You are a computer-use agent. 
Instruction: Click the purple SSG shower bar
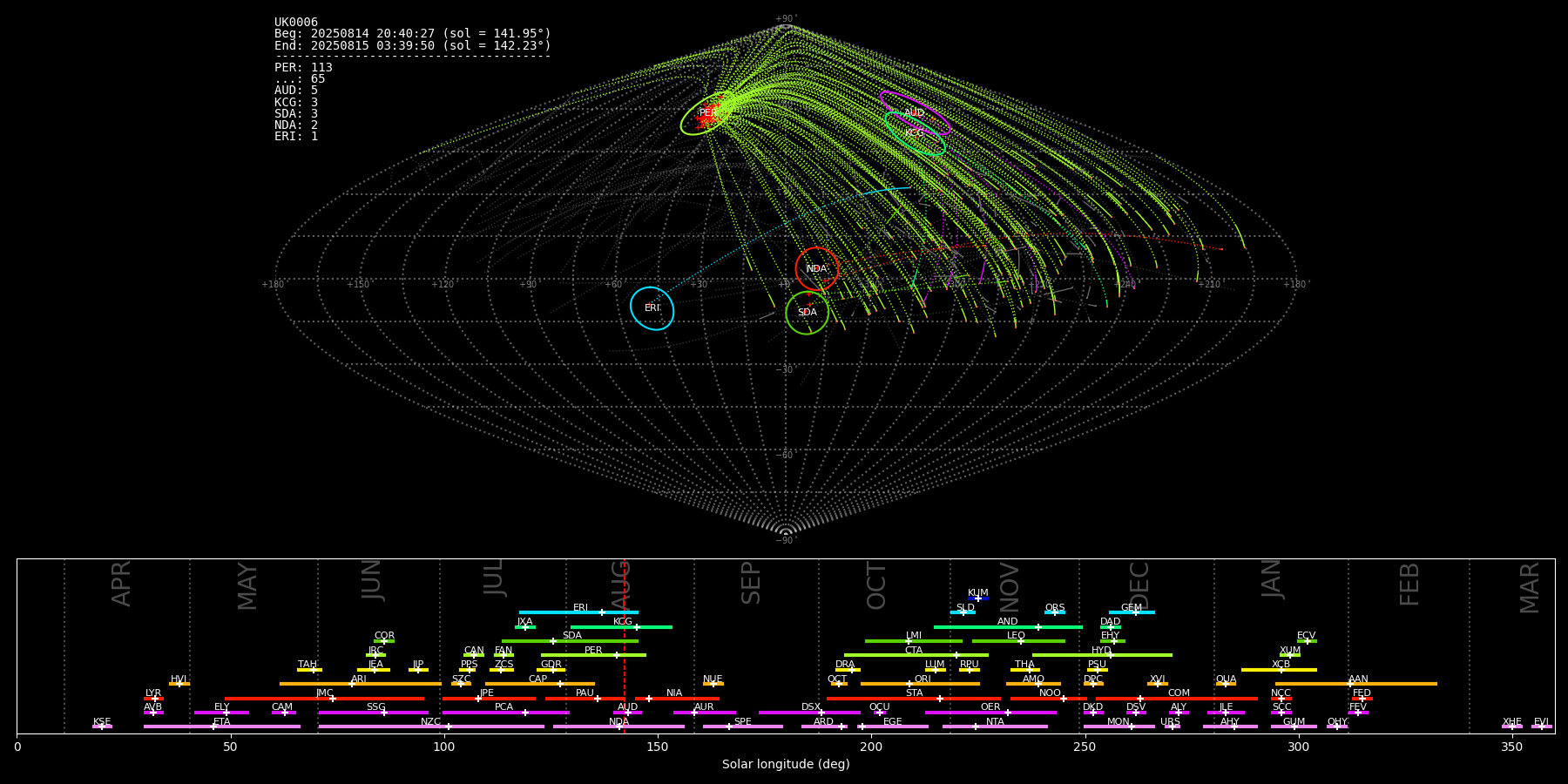pyautogui.click(x=373, y=713)
